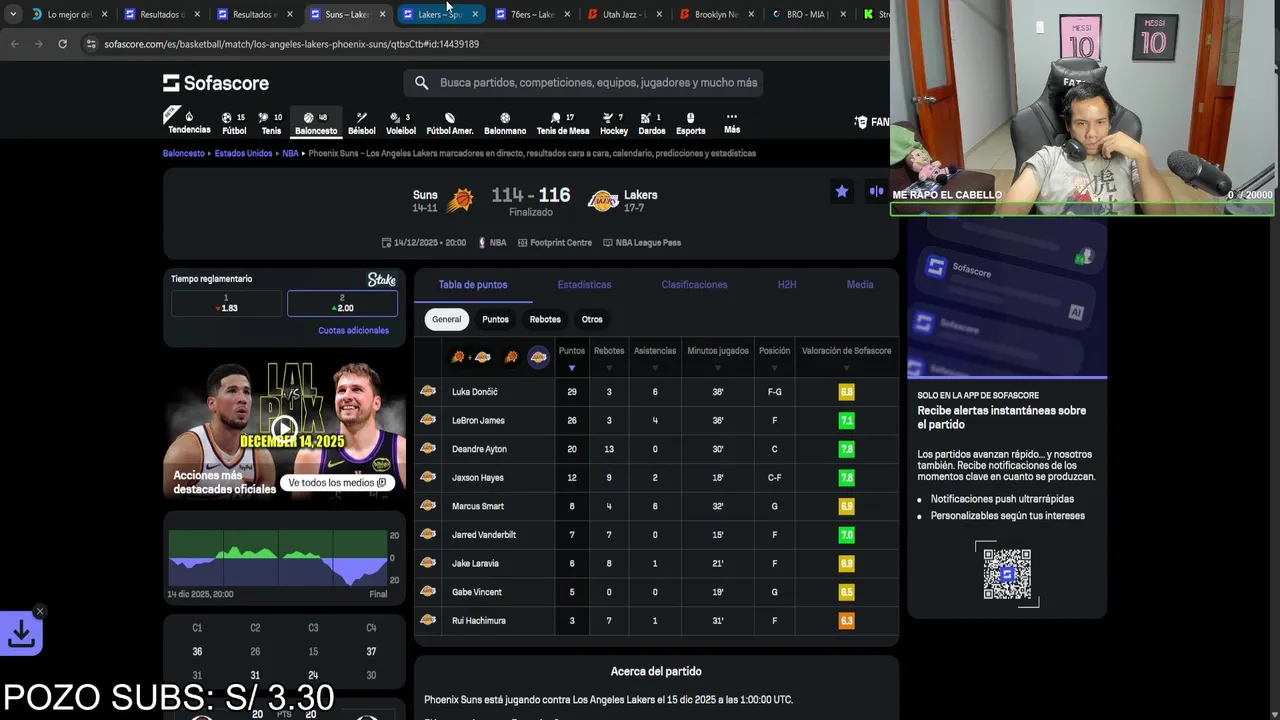This screenshot has height=720, width=1280.
Task: Open the tab search dropdown in Chrome
Action: pos(12,14)
